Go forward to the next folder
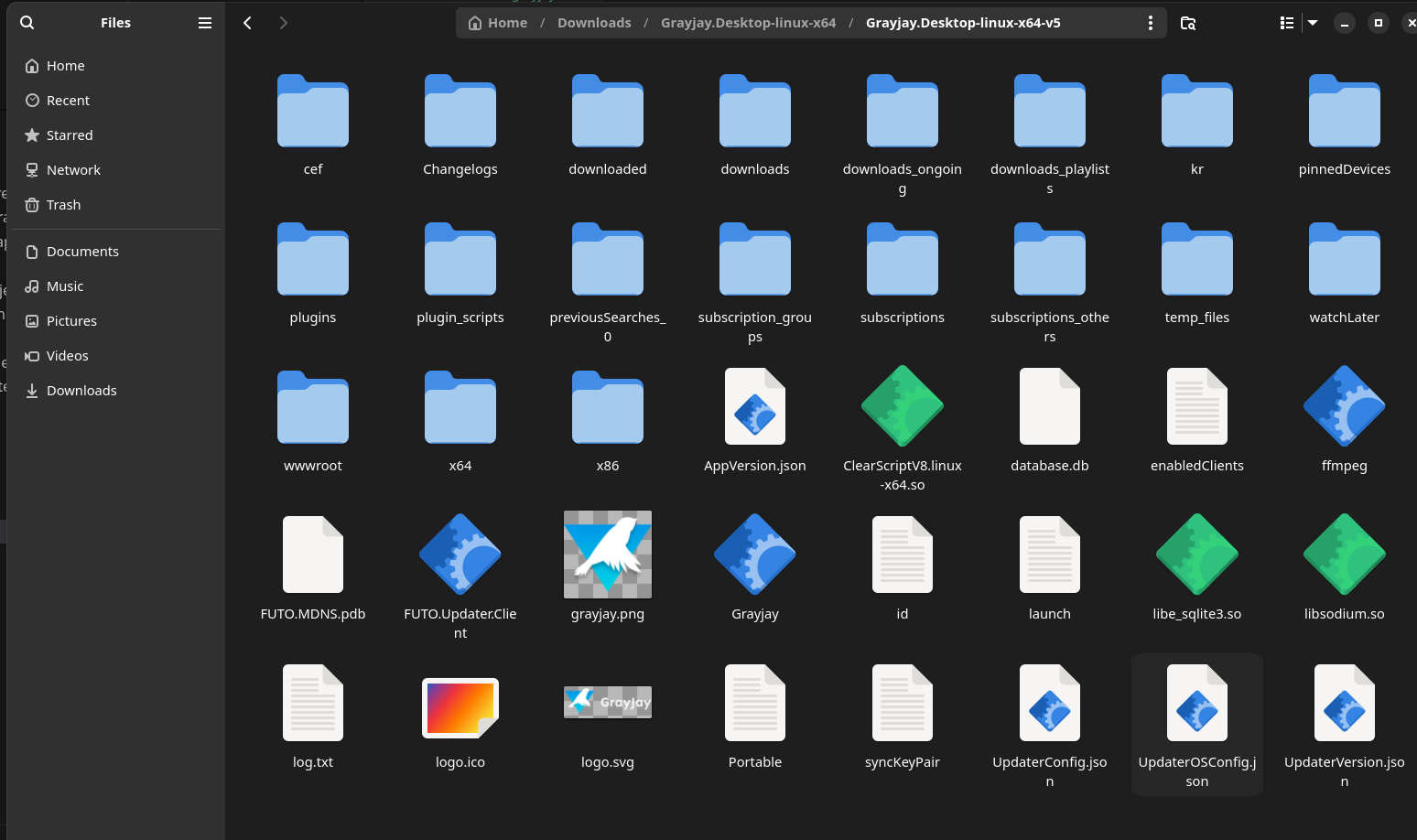The width and height of the screenshot is (1417, 840). click(x=284, y=23)
